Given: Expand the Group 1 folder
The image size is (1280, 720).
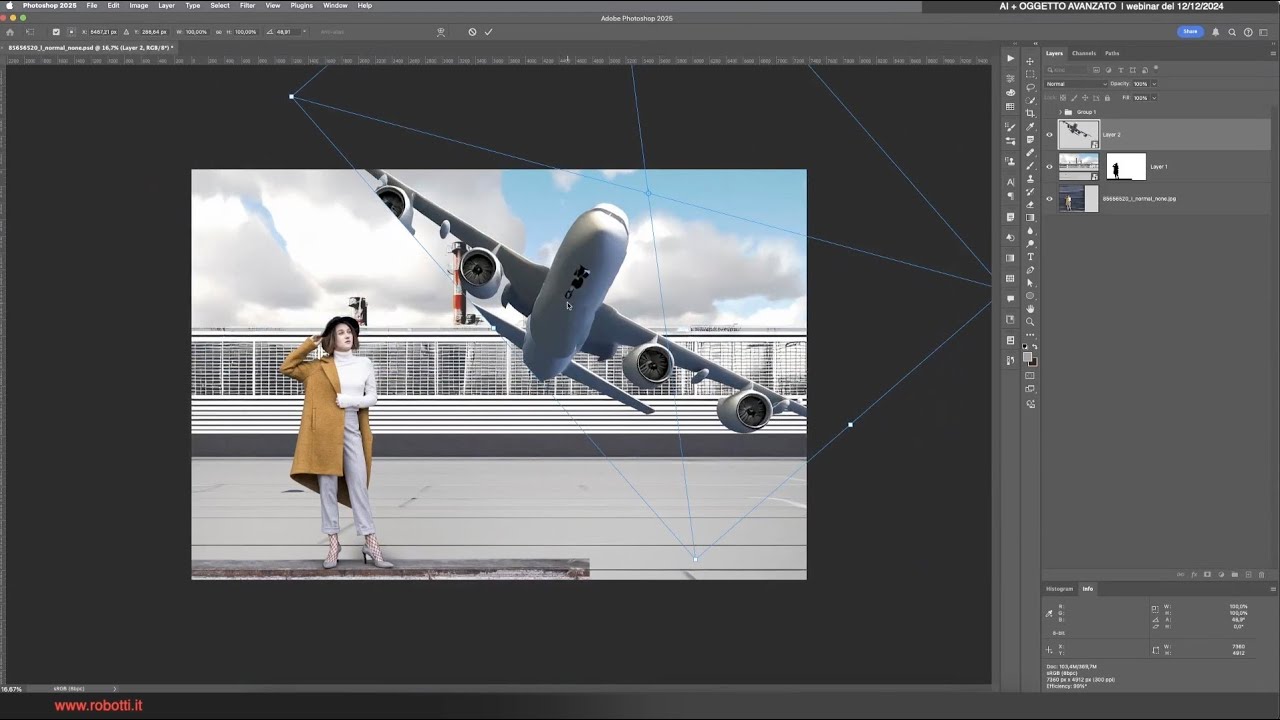Looking at the screenshot, I should (1059, 112).
